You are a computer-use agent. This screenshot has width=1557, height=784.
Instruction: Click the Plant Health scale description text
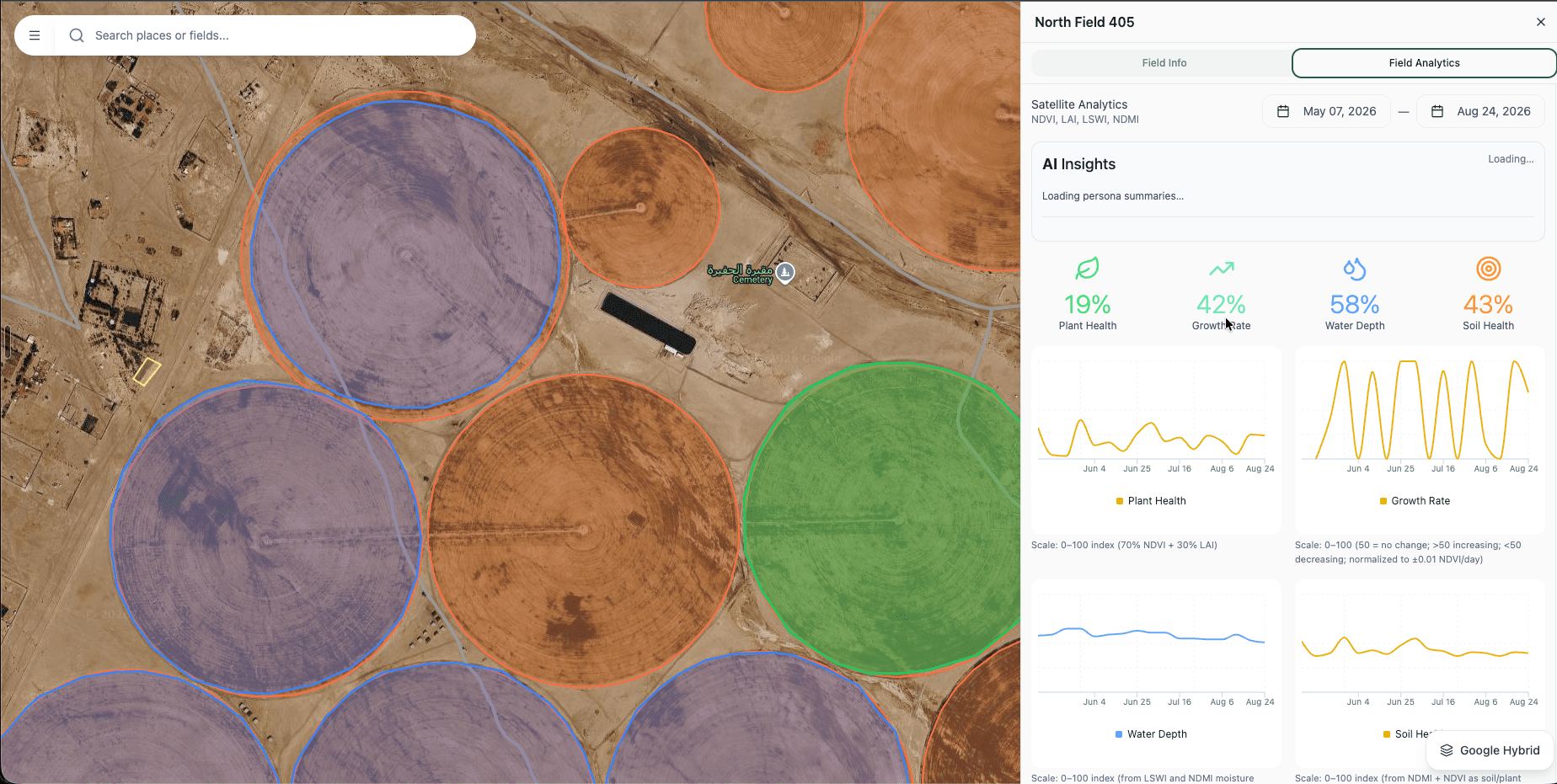(1124, 545)
